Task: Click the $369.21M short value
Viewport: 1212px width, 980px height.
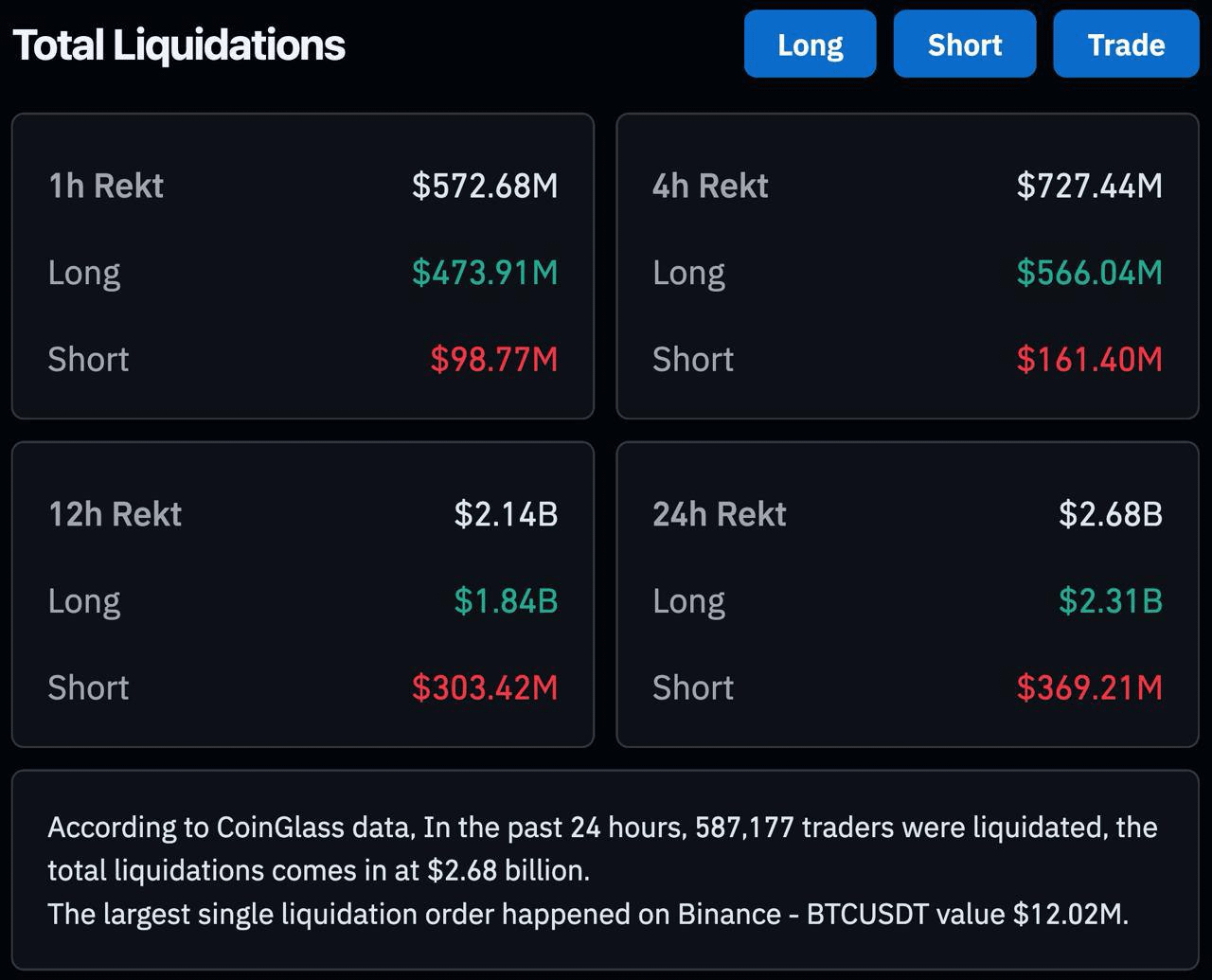Action: (x=1089, y=688)
